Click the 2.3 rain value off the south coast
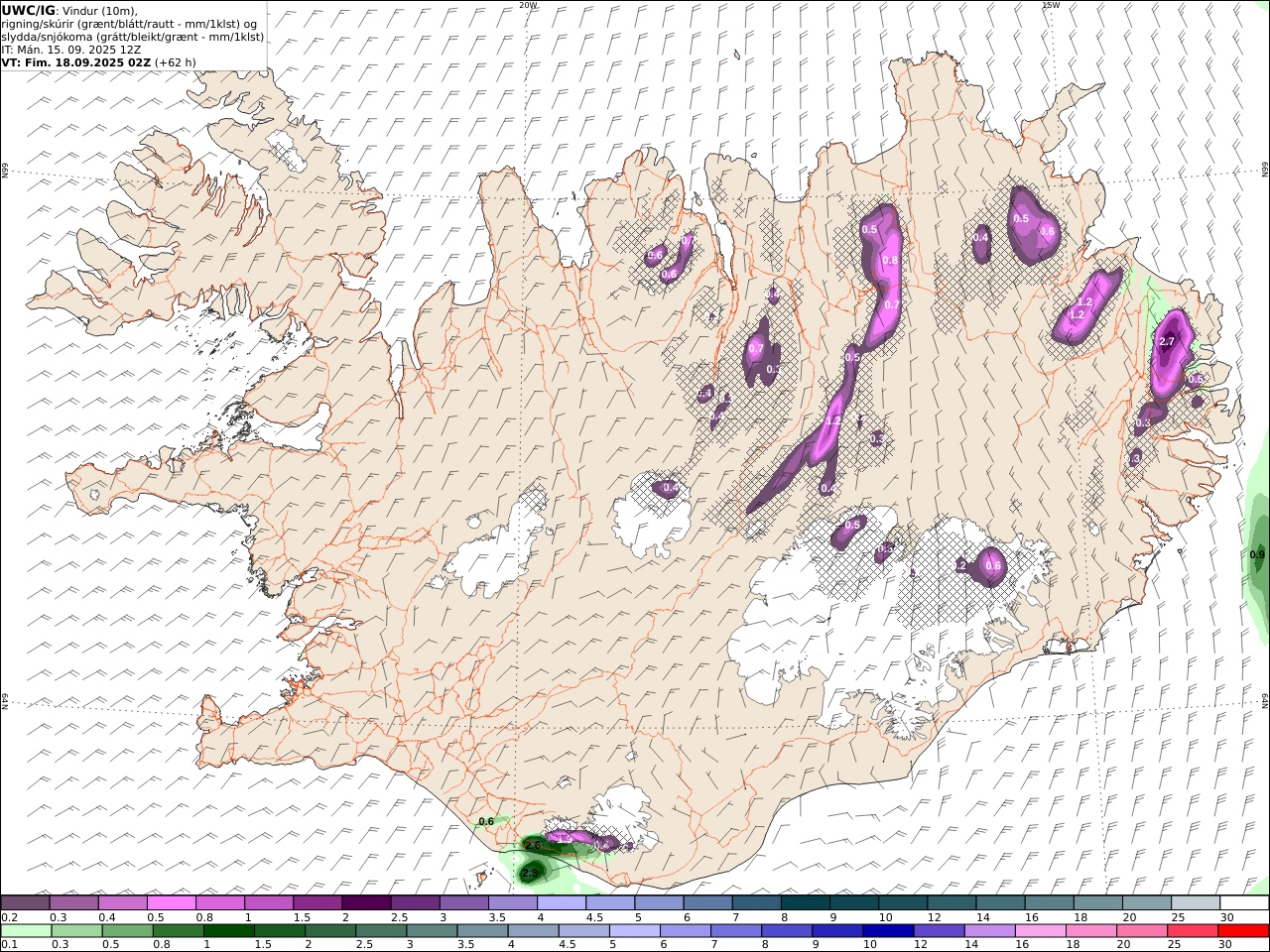Viewport: 1270px width, 952px height. [x=529, y=873]
